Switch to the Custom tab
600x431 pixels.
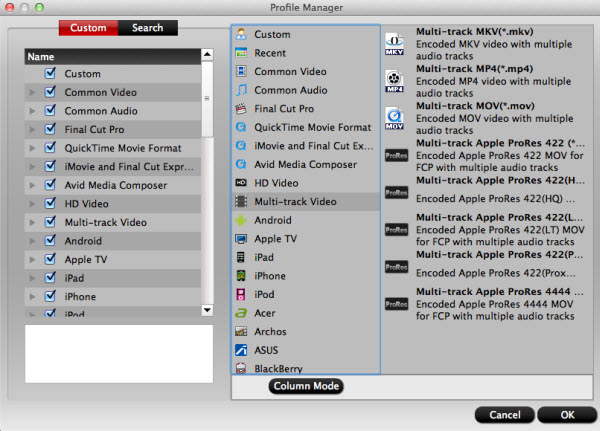point(88,28)
